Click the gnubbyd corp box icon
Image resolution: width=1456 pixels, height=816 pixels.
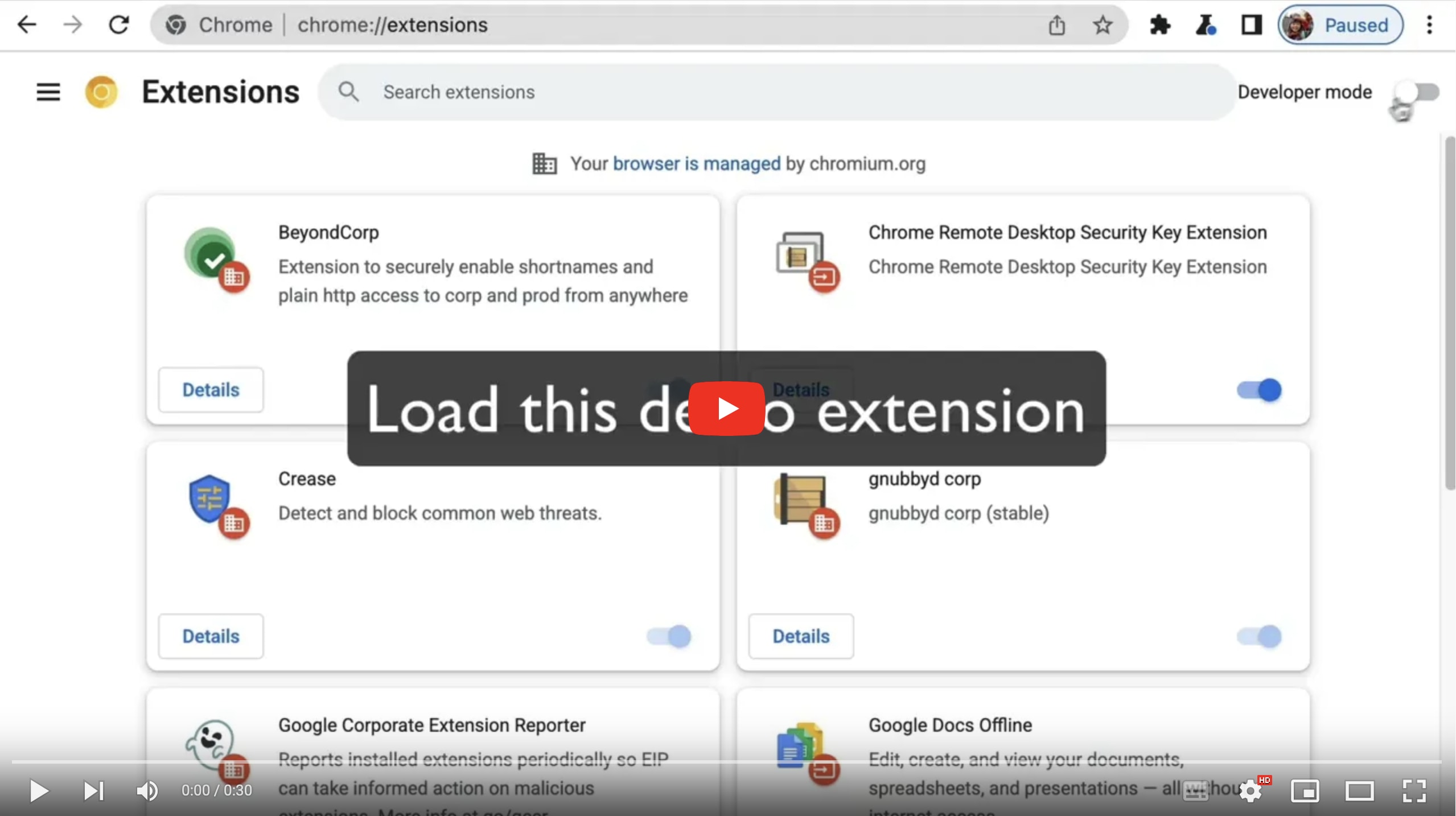(x=801, y=499)
